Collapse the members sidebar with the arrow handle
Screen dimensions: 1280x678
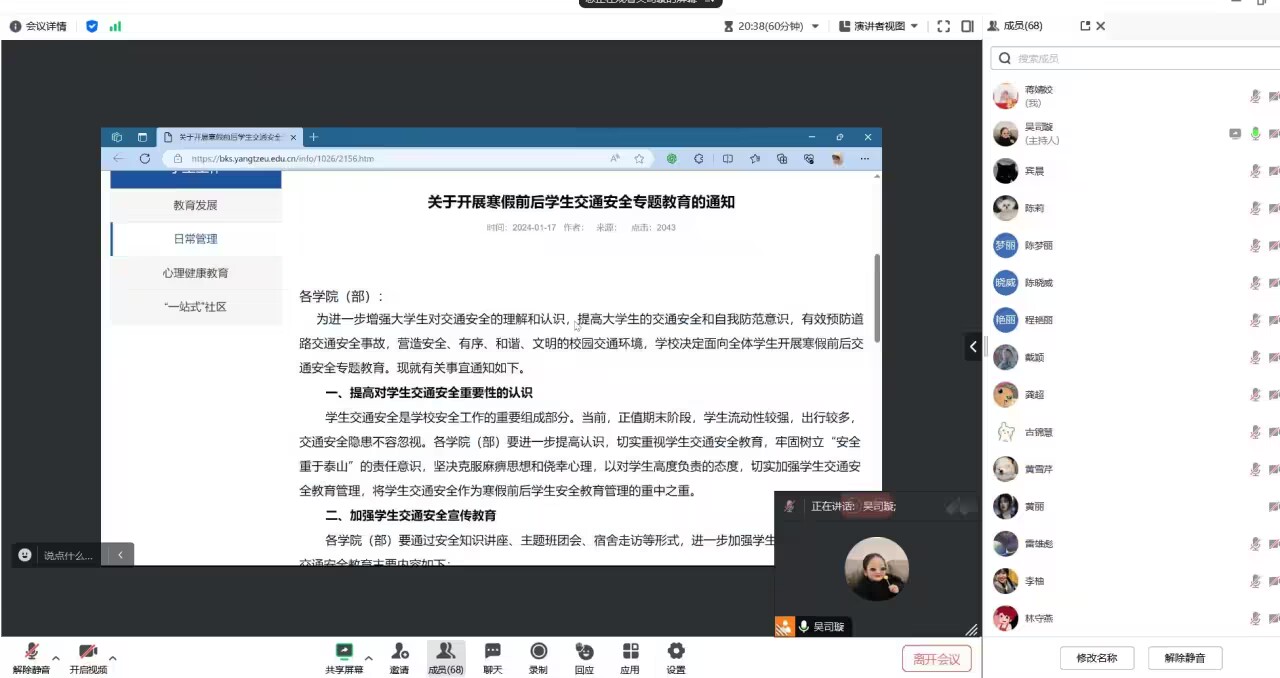coord(973,347)
